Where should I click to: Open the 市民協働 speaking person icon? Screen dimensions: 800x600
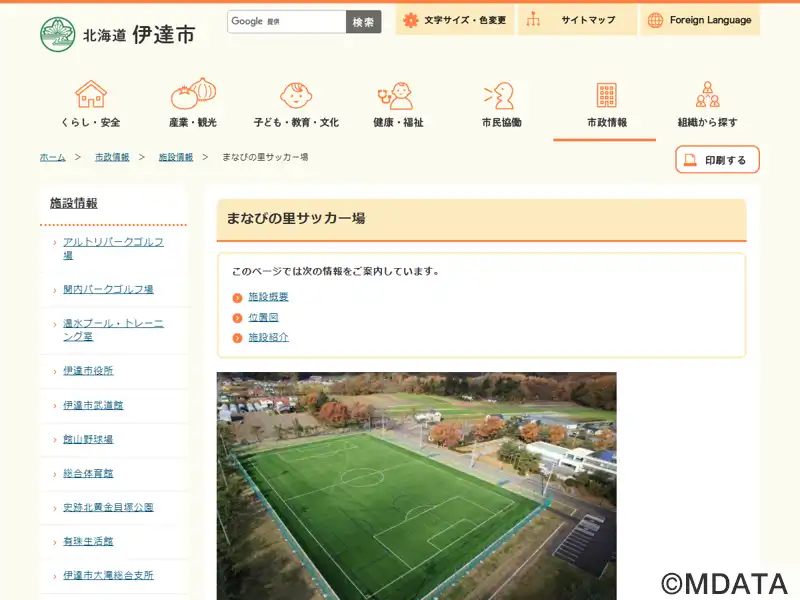point(499,95)
